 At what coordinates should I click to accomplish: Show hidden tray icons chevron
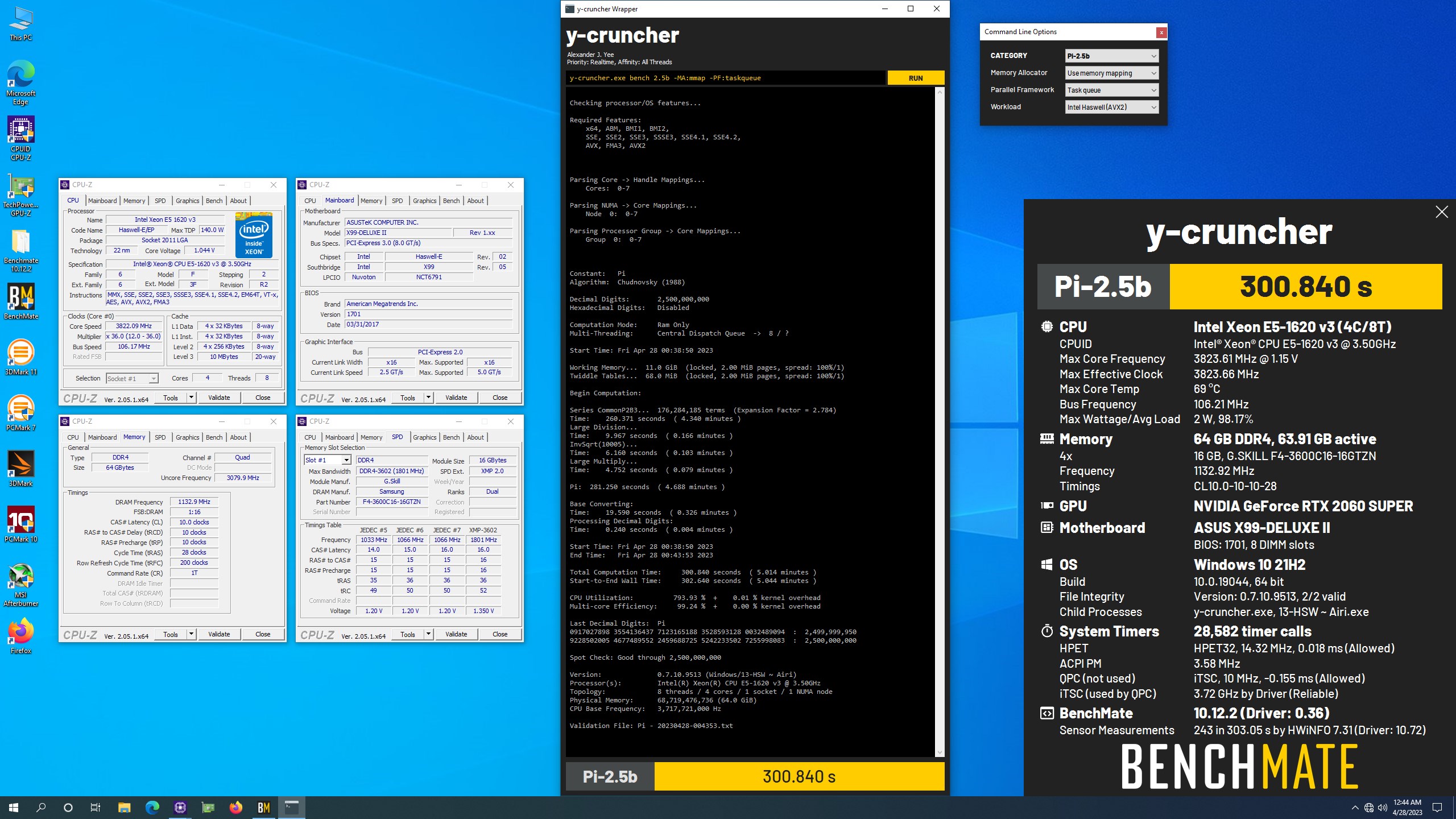tap(1355, 808)
